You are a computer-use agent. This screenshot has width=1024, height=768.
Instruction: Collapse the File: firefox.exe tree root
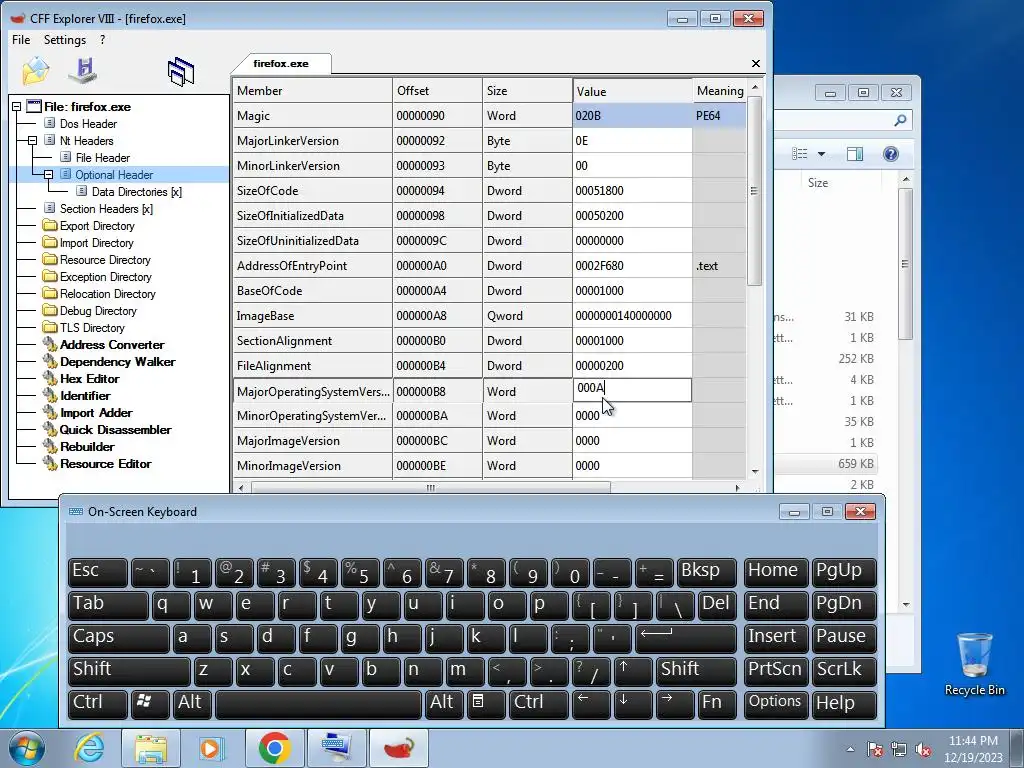point(16,106)
